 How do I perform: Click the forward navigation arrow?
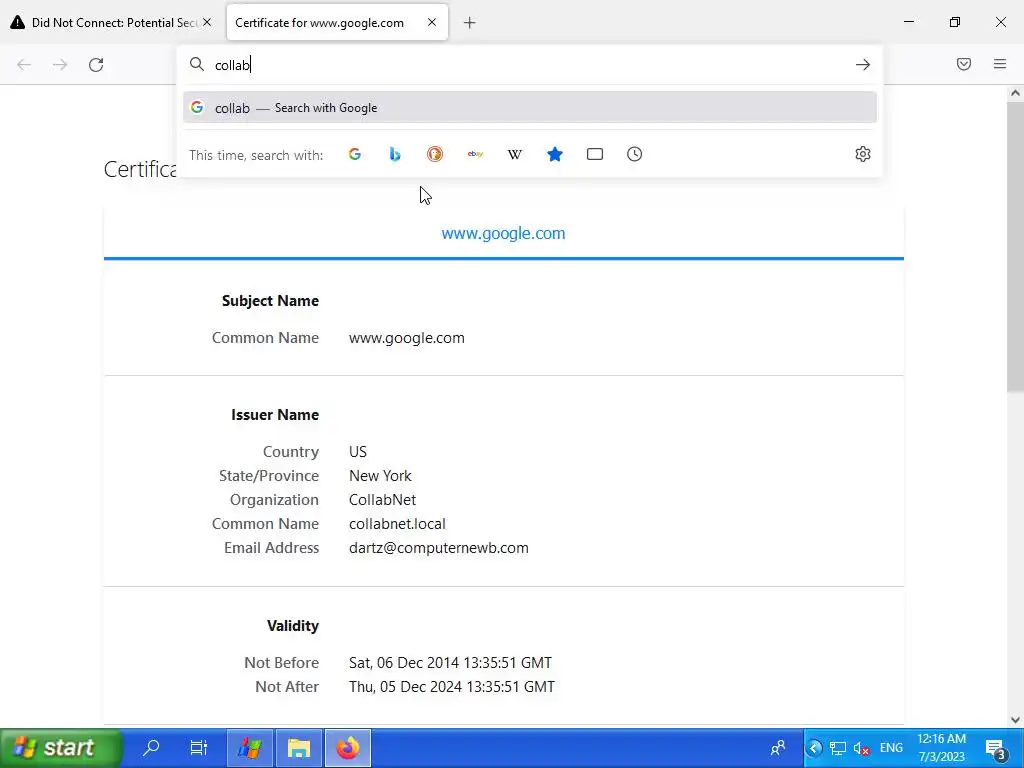click(60, 65)
